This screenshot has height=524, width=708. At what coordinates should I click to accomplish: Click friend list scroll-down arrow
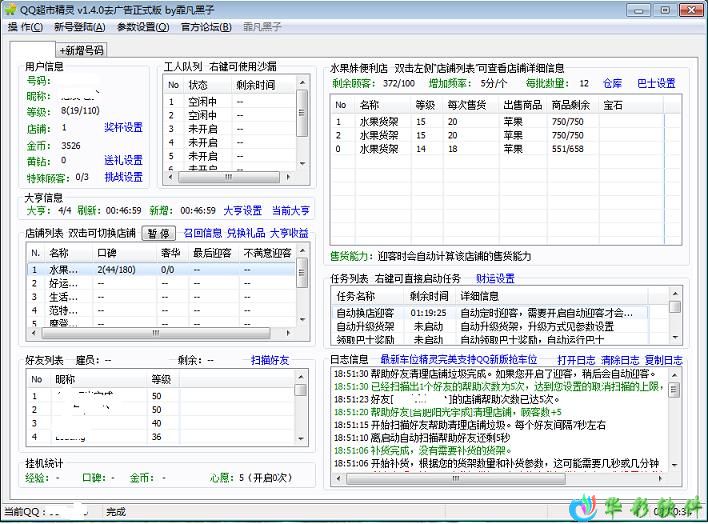pyautogui.click(x=301, y=439)
